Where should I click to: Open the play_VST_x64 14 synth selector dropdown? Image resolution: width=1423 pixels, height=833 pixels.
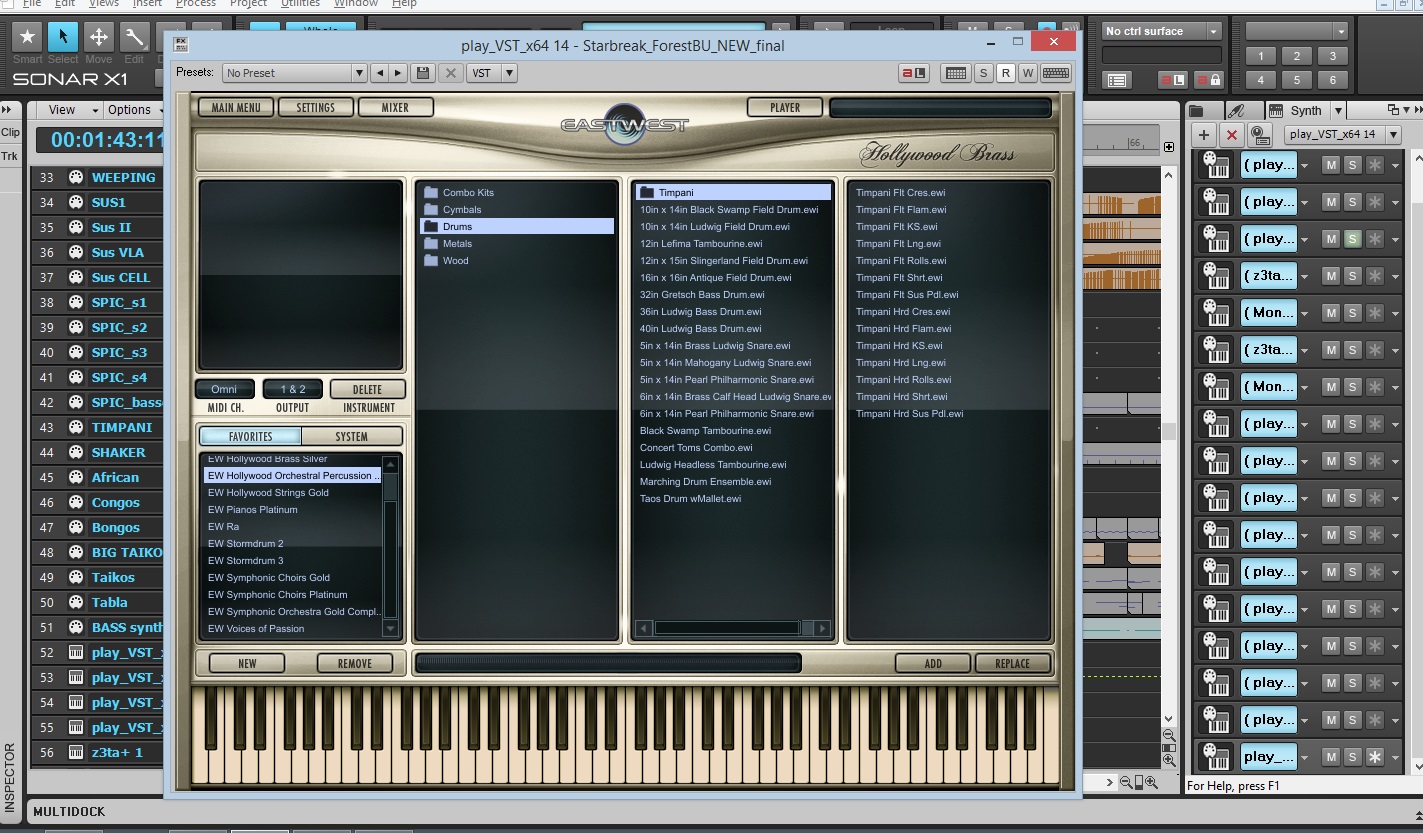tap(1341, 134)
